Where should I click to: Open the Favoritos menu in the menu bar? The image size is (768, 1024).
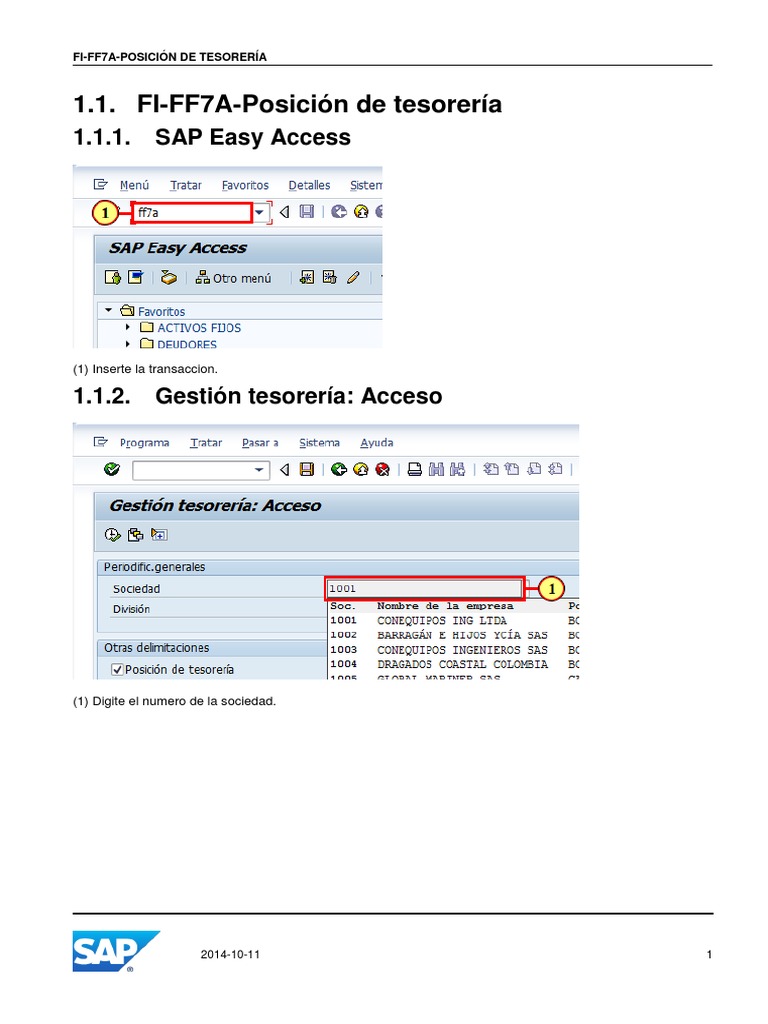click(245, 185)
